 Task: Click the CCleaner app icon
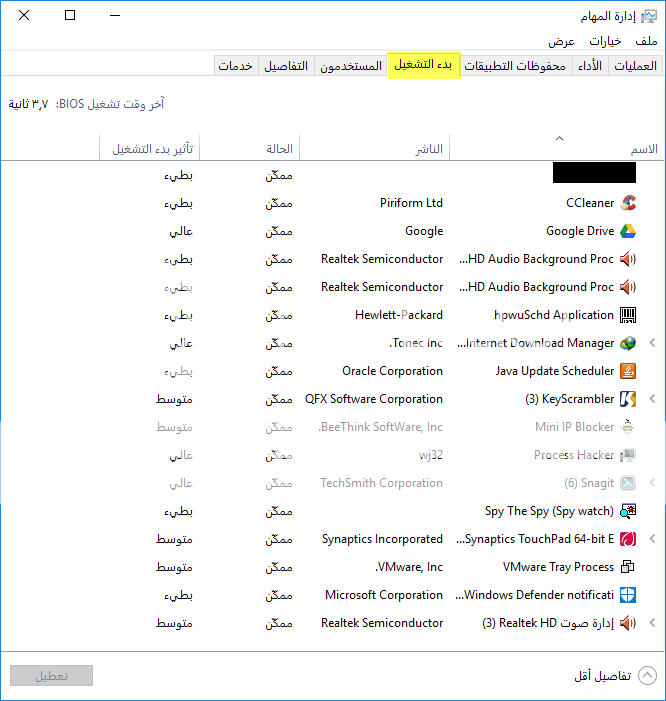[x=628, y=203]
